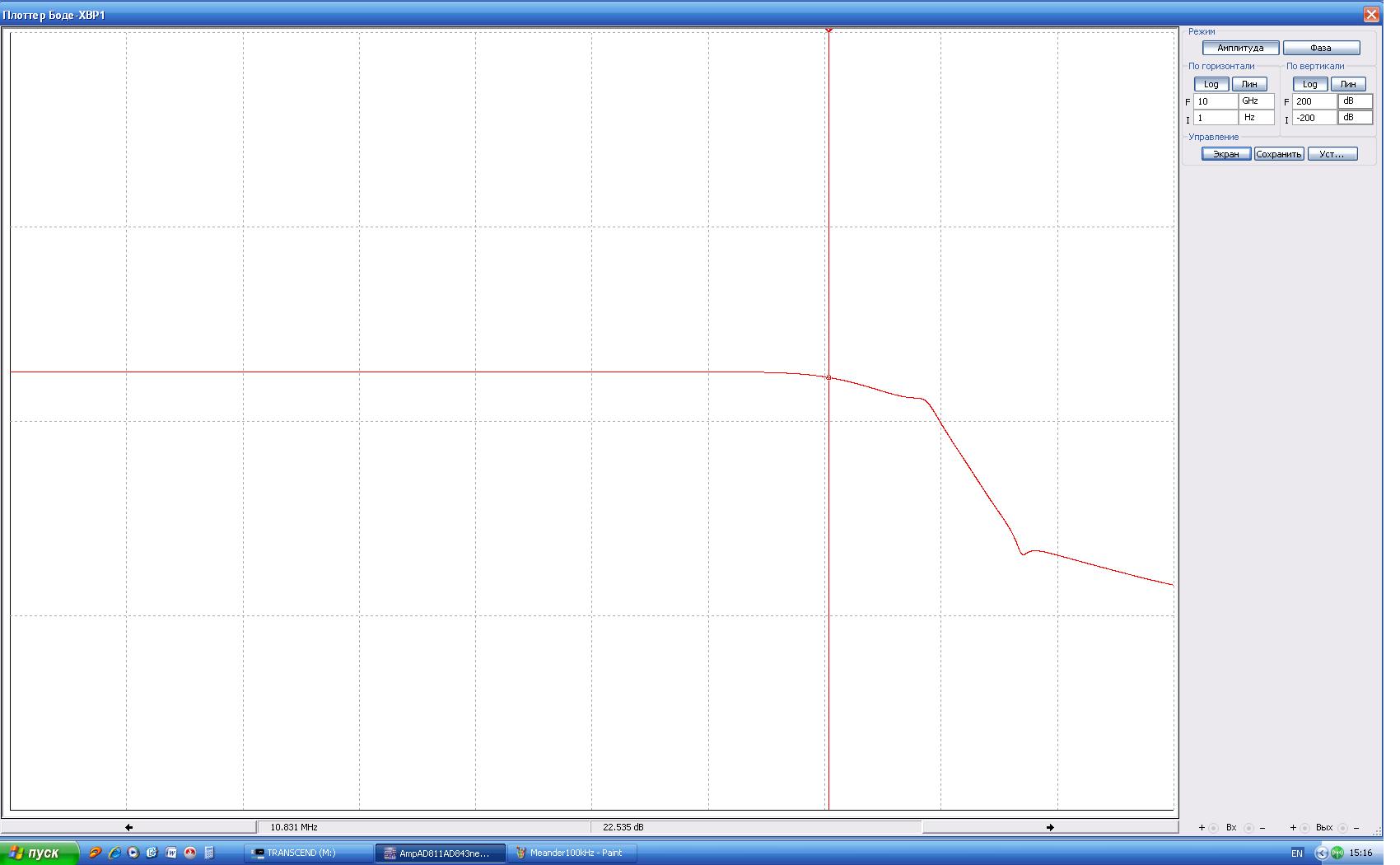This screenshot has height=865, width=1400.
Task: Edit horizontal final frequency value 10
Action: click(x=1216, y=101)
